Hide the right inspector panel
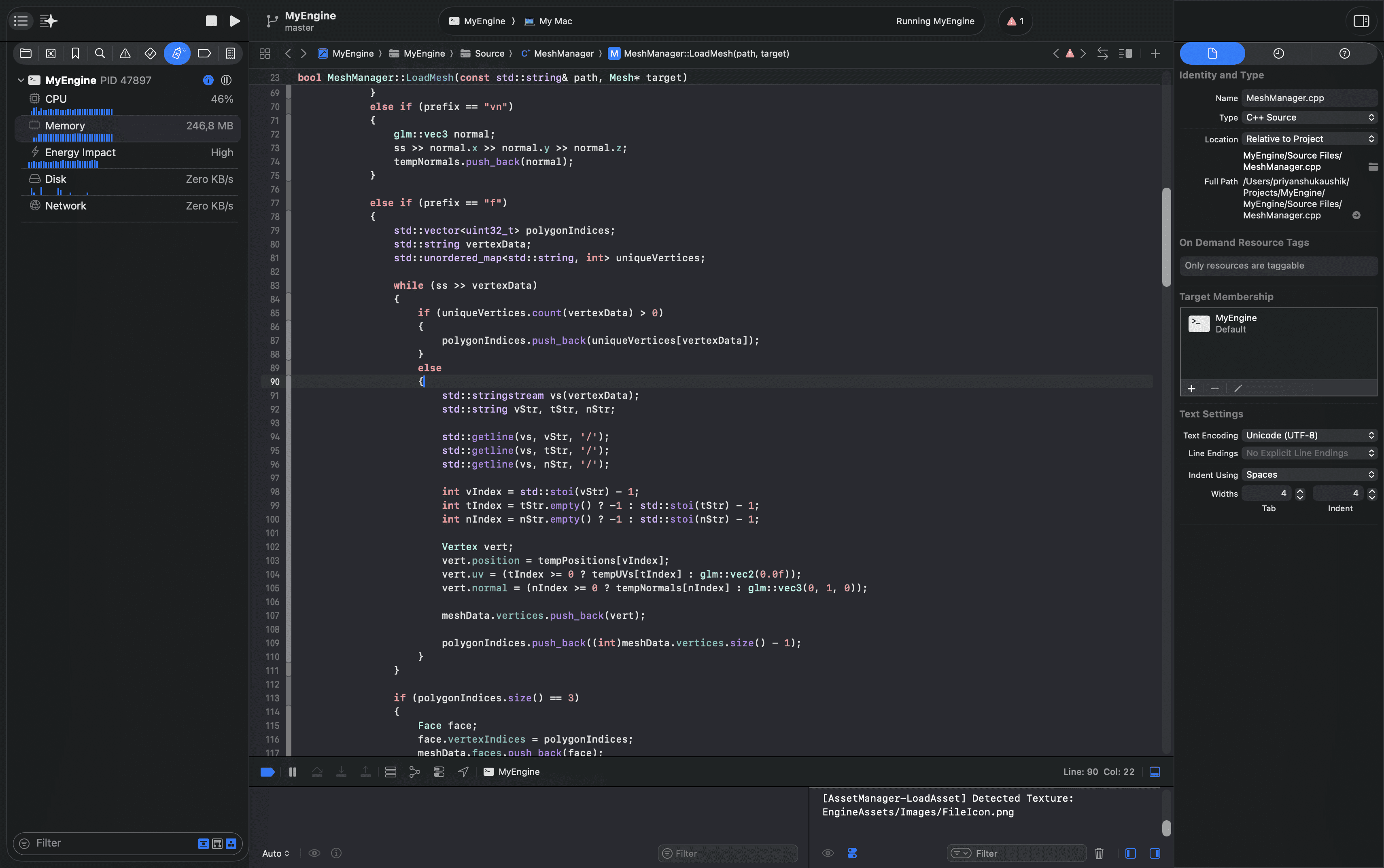This screenshot has height=868, width=1384. pos(1361,21)
